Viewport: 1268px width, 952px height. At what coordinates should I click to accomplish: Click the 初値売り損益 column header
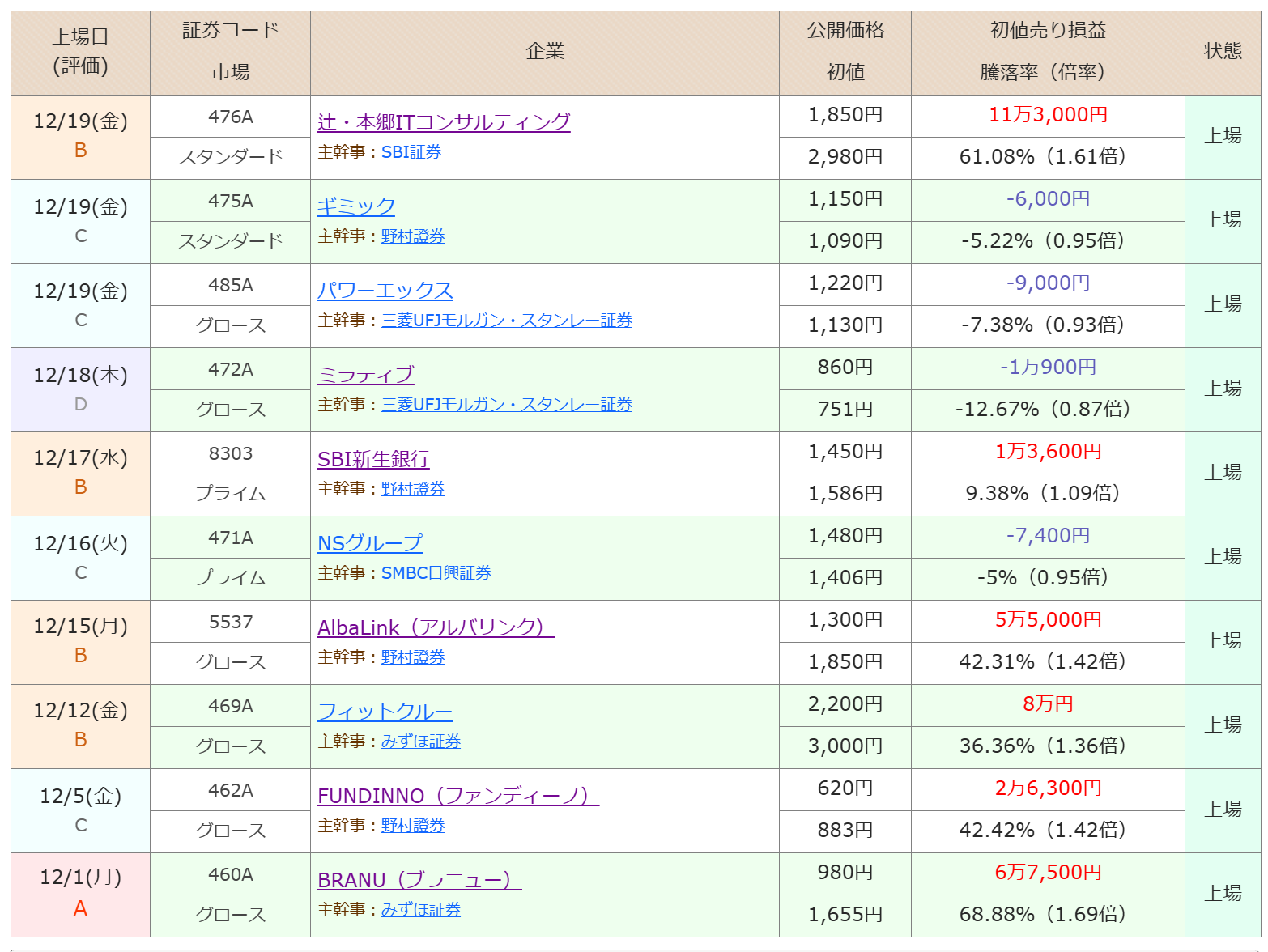point(1048,31)
